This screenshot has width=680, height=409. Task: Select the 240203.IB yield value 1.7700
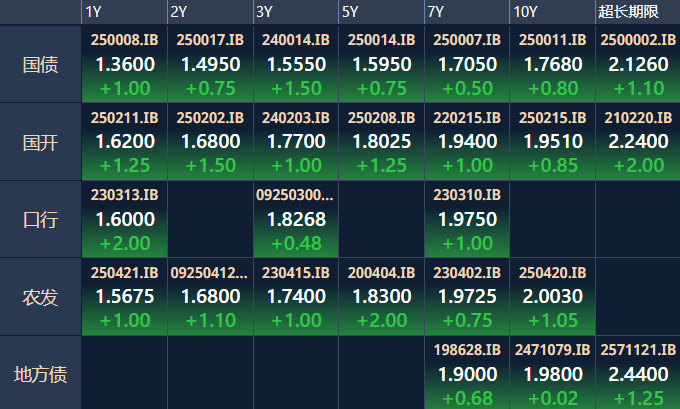tap(295, 142)
